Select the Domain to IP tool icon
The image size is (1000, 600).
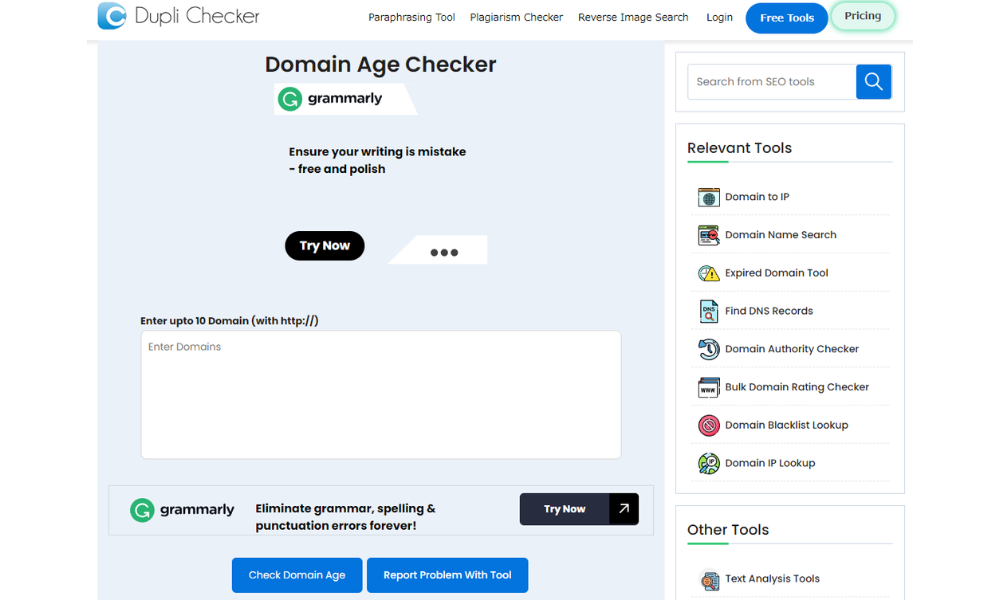[709, 197]
